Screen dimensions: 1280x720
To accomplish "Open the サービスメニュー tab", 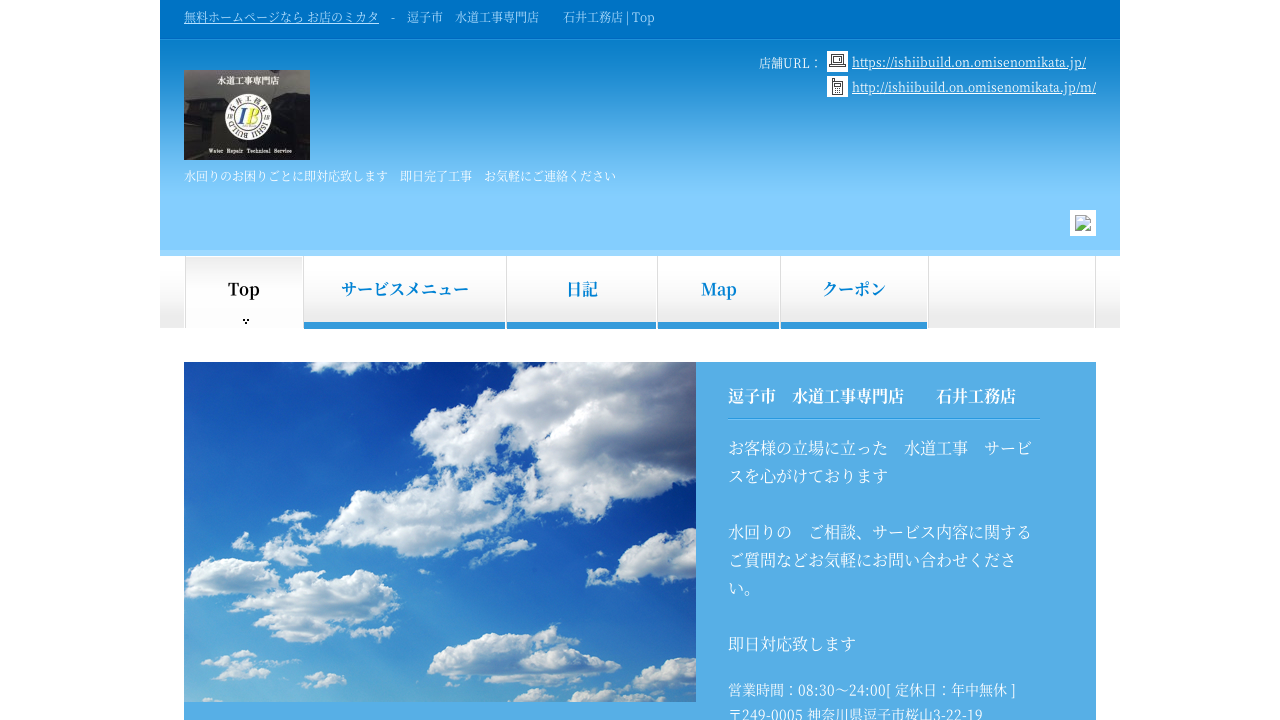I will tap(404, 290).
